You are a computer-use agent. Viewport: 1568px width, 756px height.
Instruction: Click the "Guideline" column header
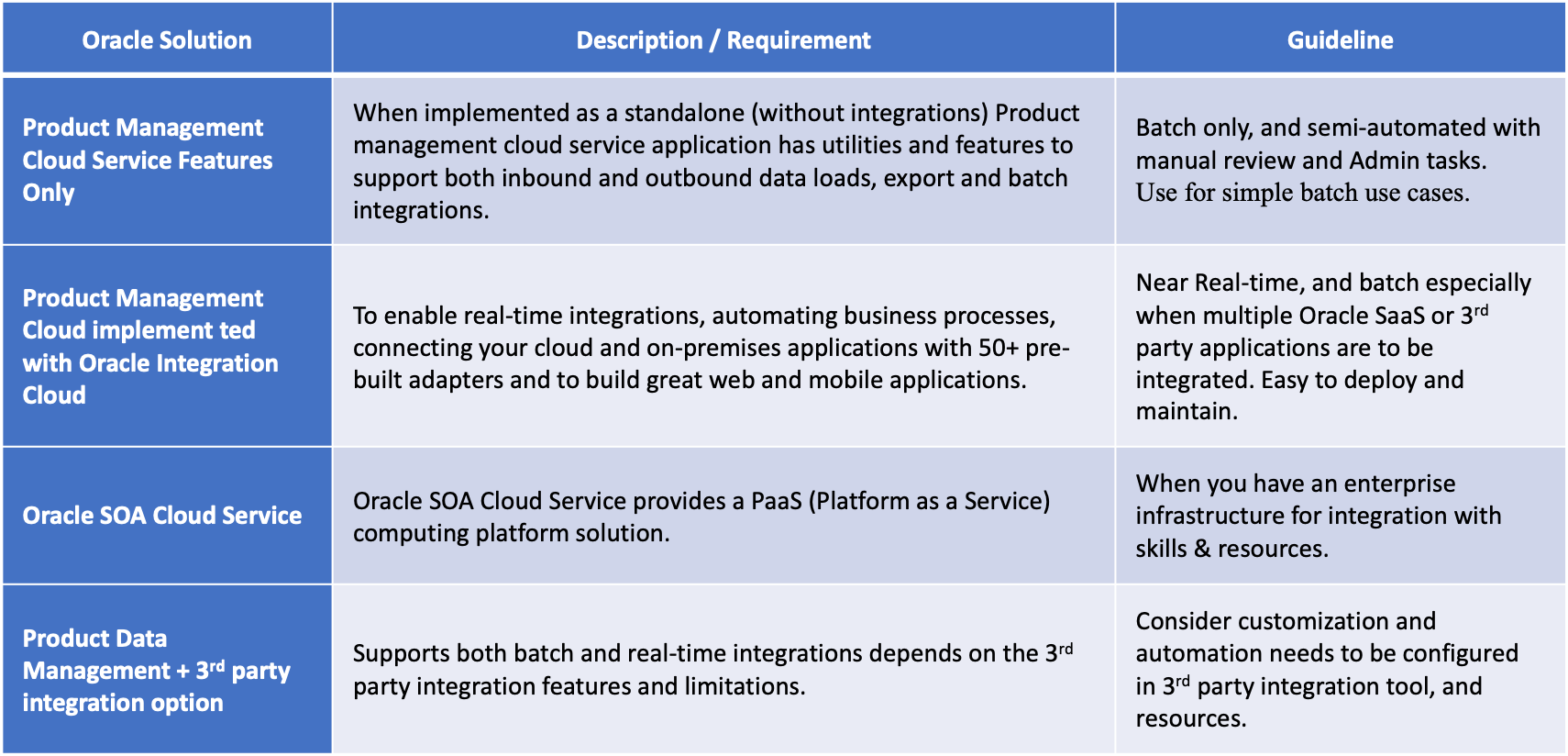[x=1341, y=39]
